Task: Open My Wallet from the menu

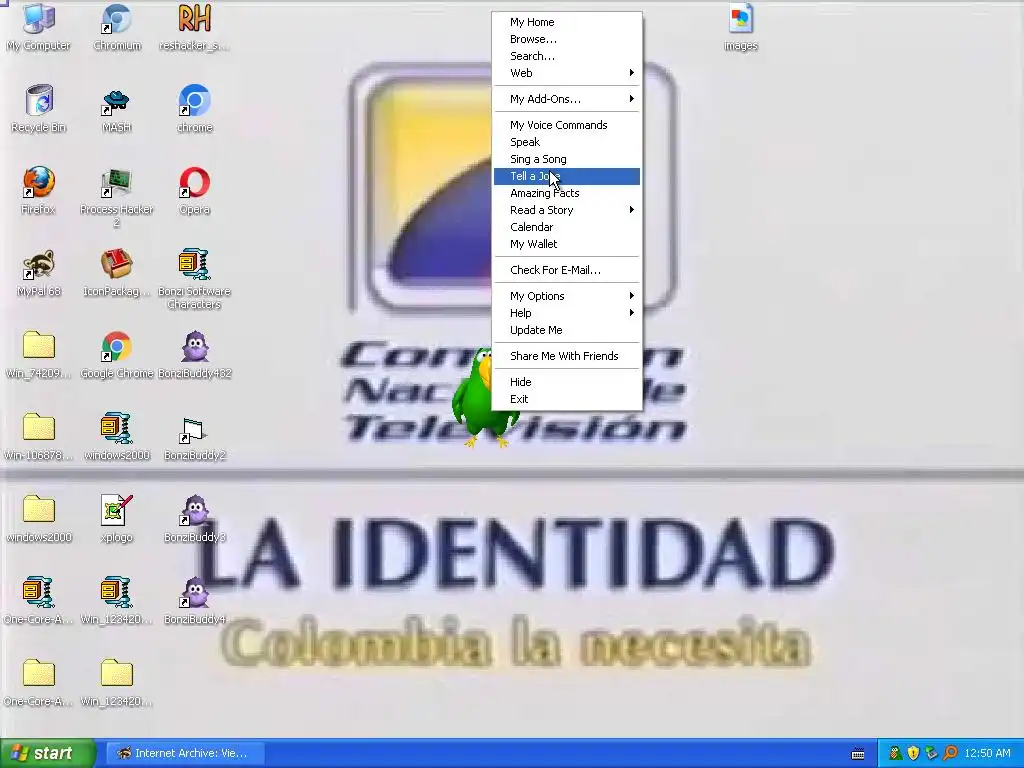Action: click(x=567, y=244)
